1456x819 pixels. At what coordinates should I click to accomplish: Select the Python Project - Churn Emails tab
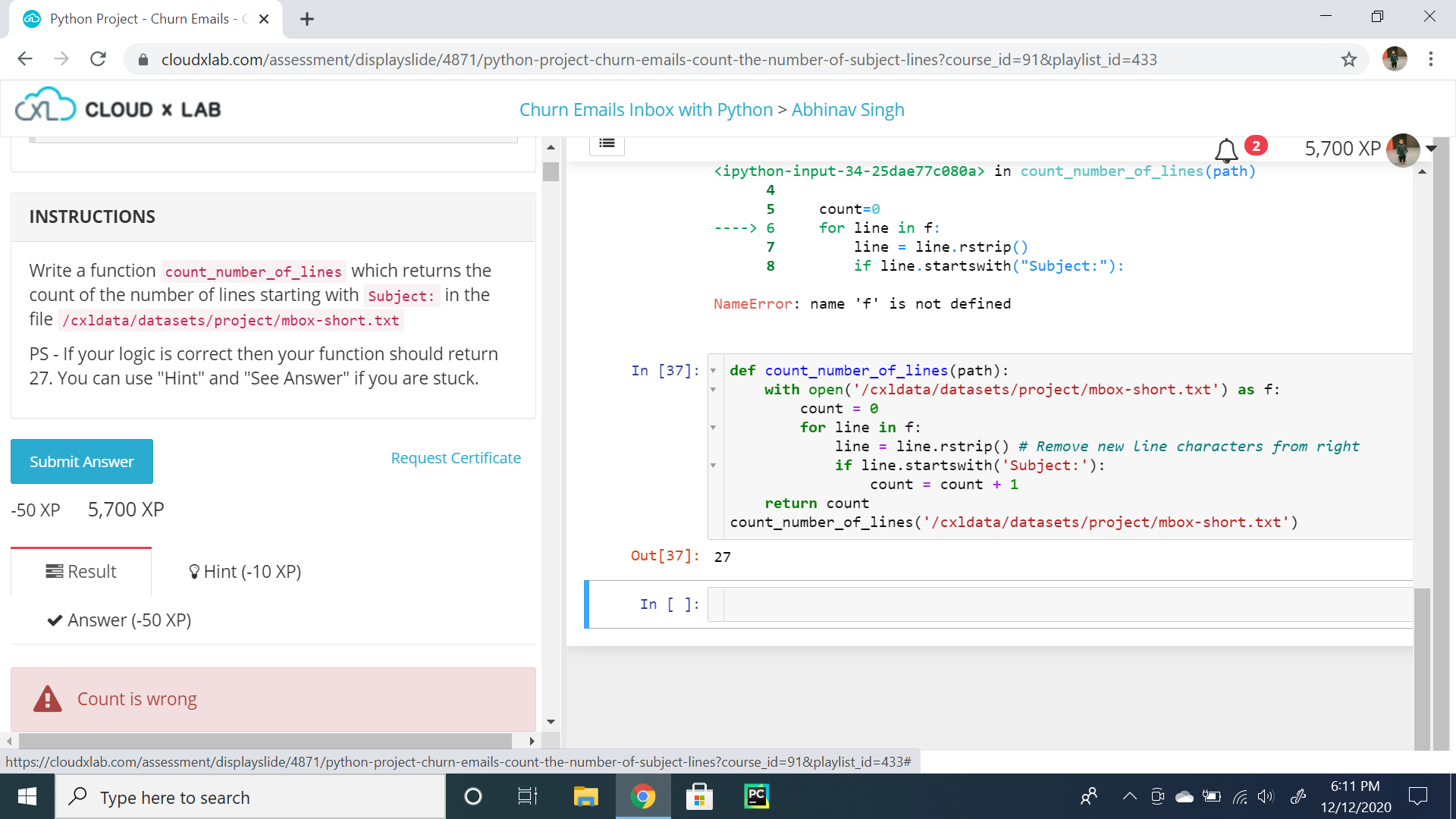tap(146, 19)
